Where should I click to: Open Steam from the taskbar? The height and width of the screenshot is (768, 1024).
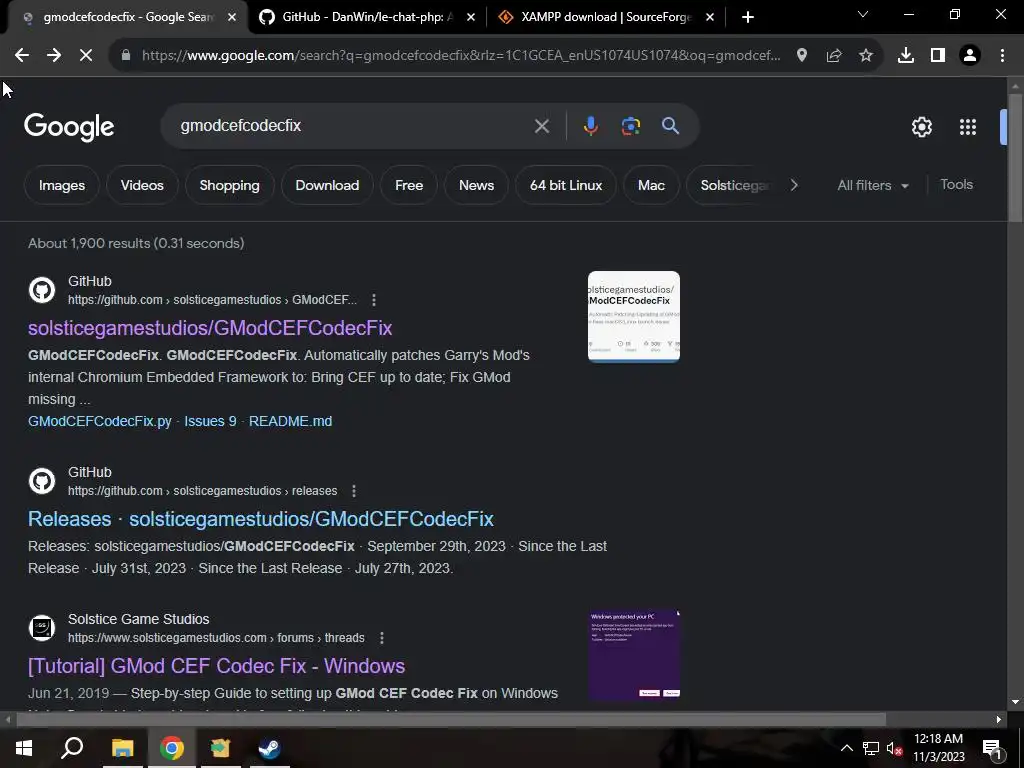tap(269, 748)
